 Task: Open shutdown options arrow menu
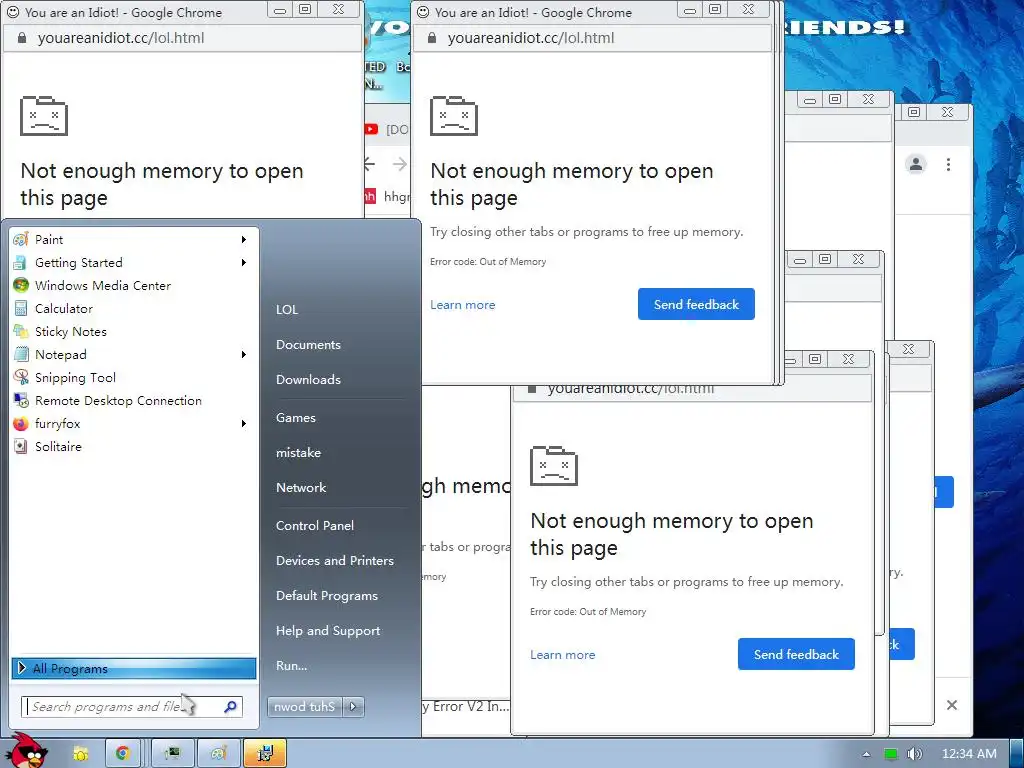coord(353,706)
